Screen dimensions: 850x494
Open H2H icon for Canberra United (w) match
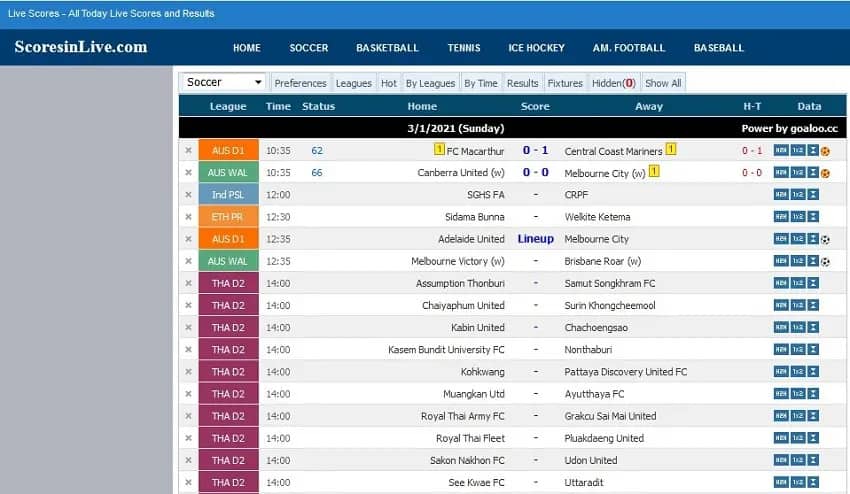[781, 172]
